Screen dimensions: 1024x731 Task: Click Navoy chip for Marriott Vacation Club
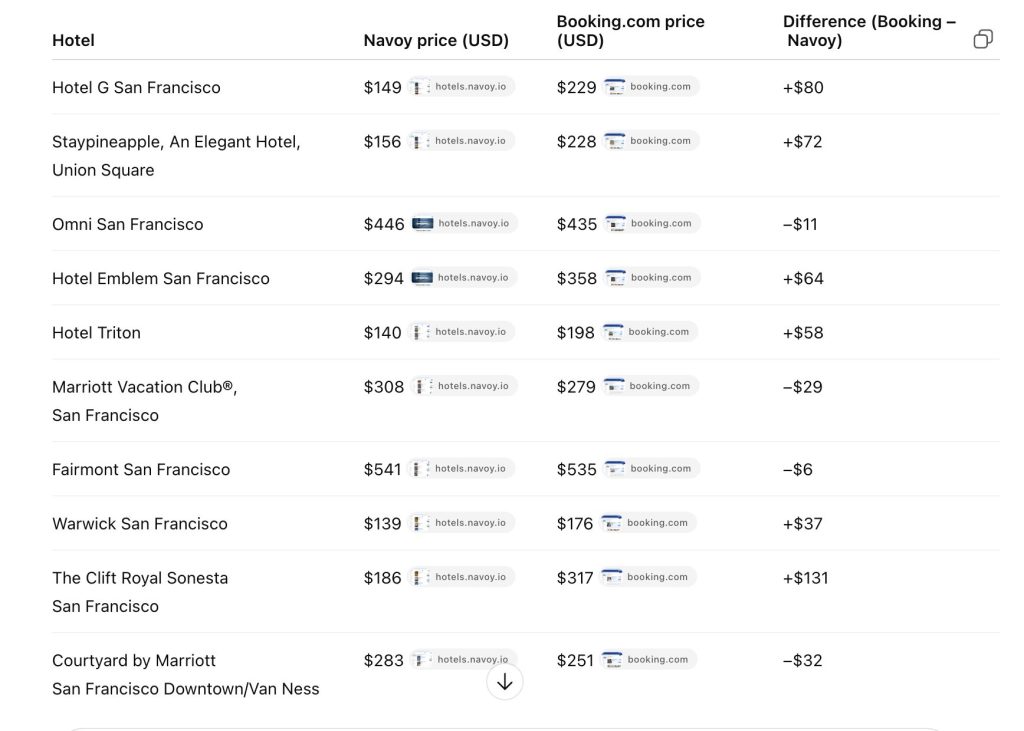click(464, 386)
